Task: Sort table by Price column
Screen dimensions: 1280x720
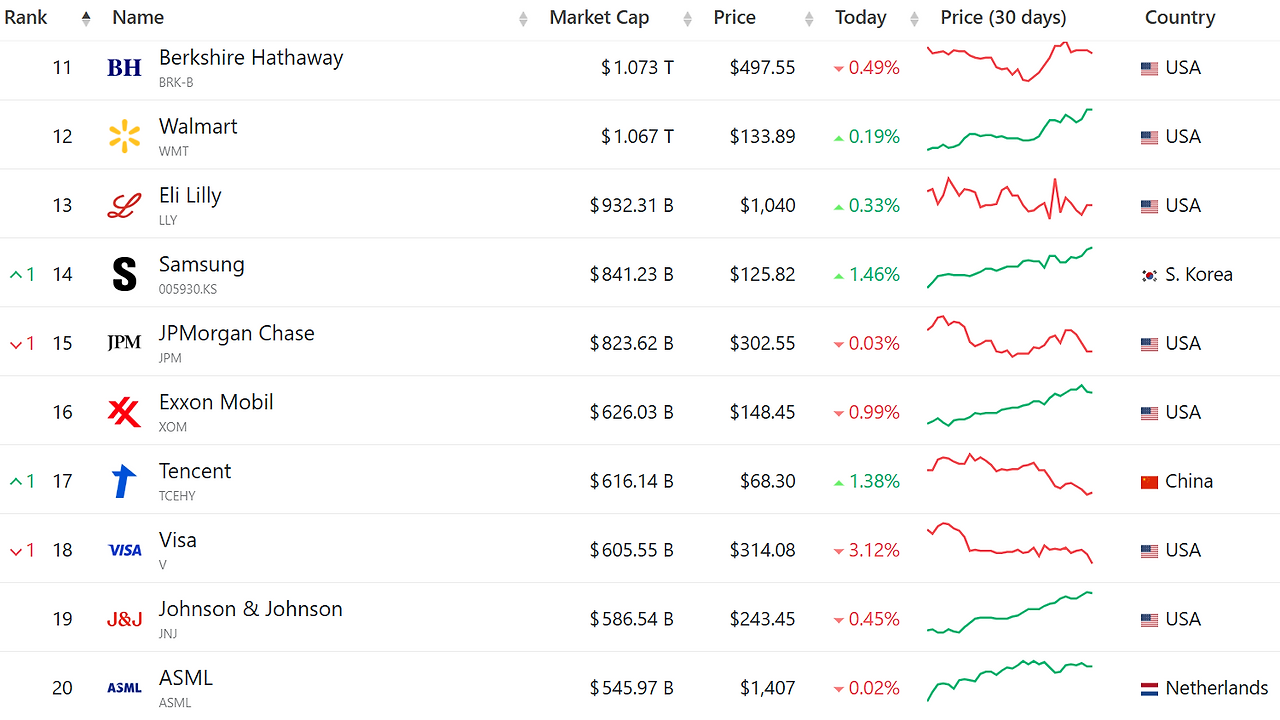Action: click(735, 18)
